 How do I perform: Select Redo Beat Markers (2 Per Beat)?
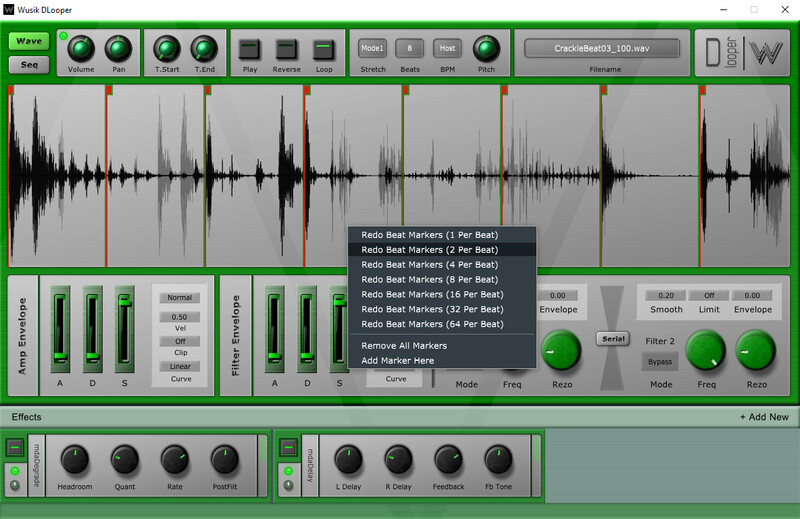pos(442,250)
